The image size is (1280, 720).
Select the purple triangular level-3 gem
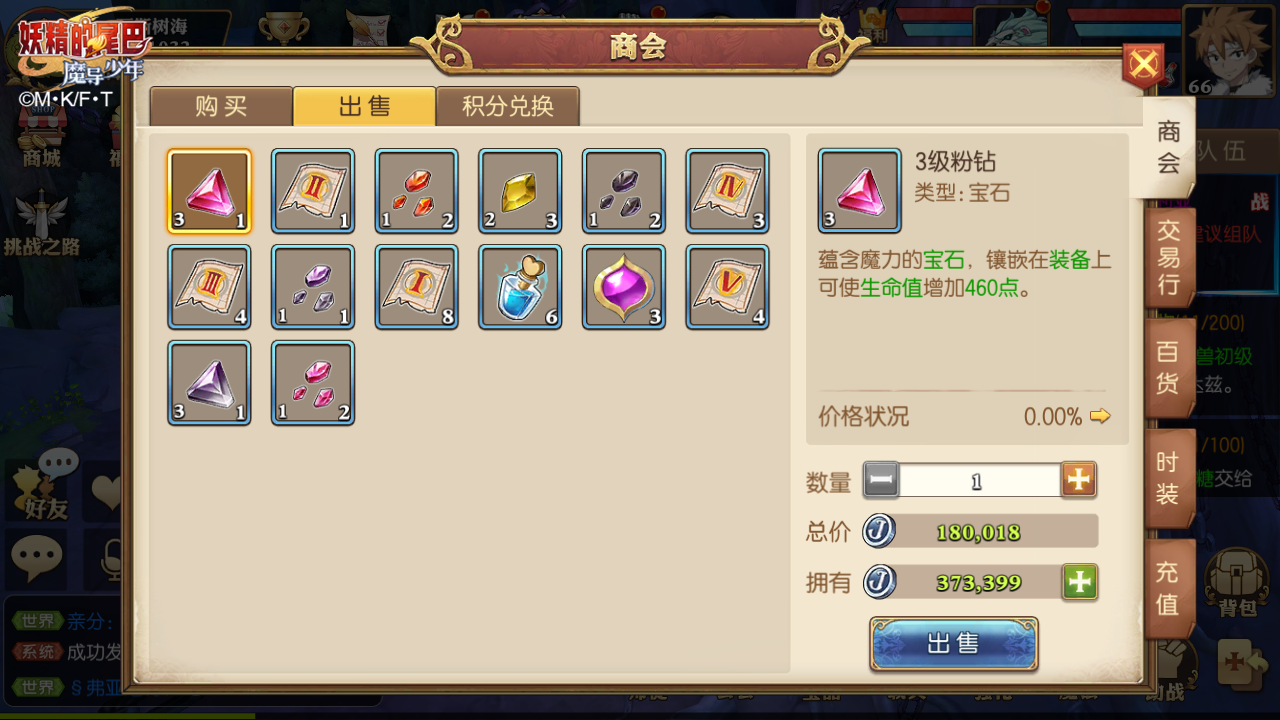pos(209,383)
